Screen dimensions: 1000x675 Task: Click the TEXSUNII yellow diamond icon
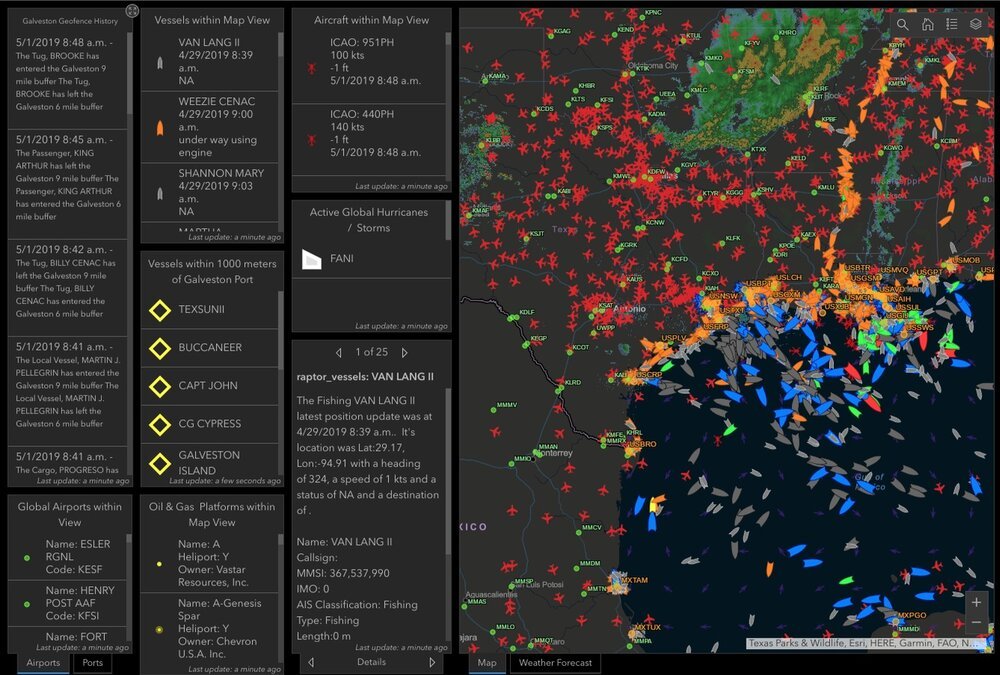tap(158, 310)
